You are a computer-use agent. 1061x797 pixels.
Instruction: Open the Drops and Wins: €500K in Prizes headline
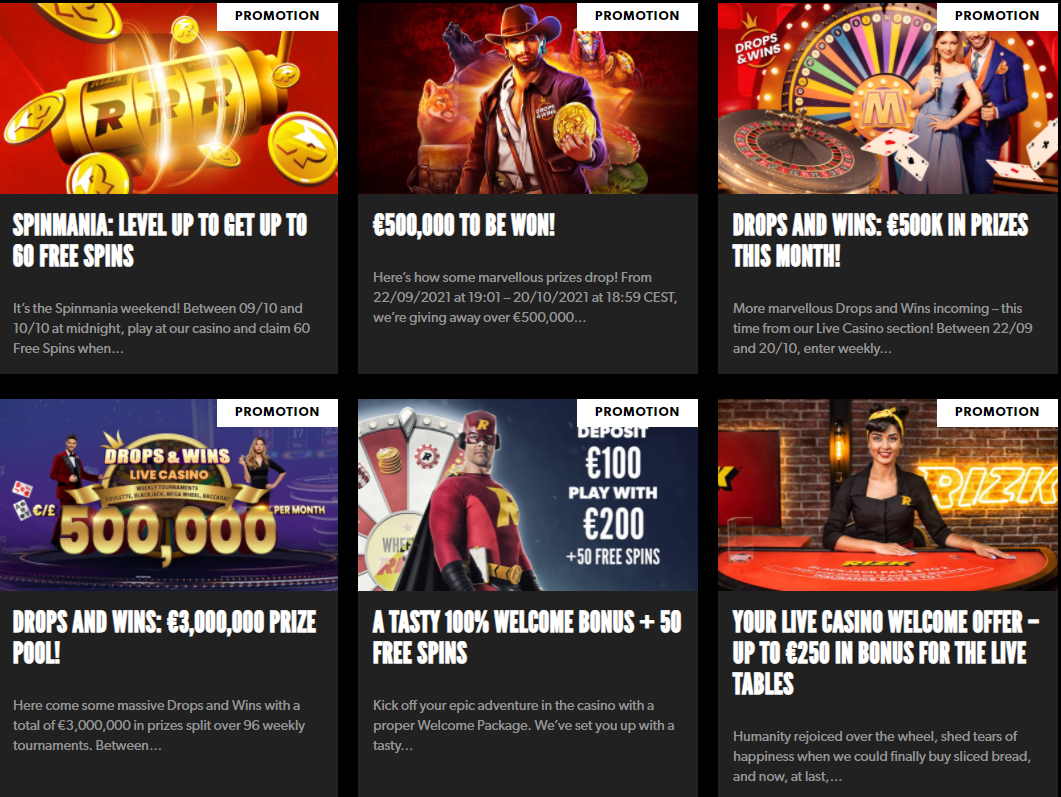tap(880, 240)
